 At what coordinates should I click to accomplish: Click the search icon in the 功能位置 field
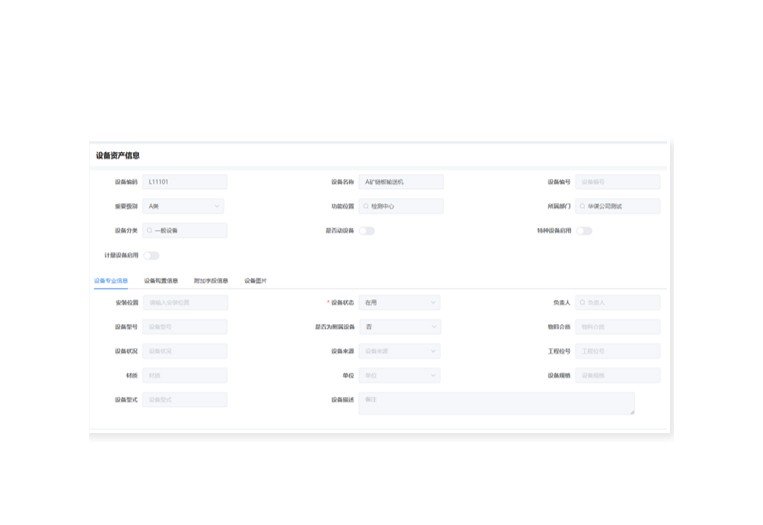click(366, 206)
